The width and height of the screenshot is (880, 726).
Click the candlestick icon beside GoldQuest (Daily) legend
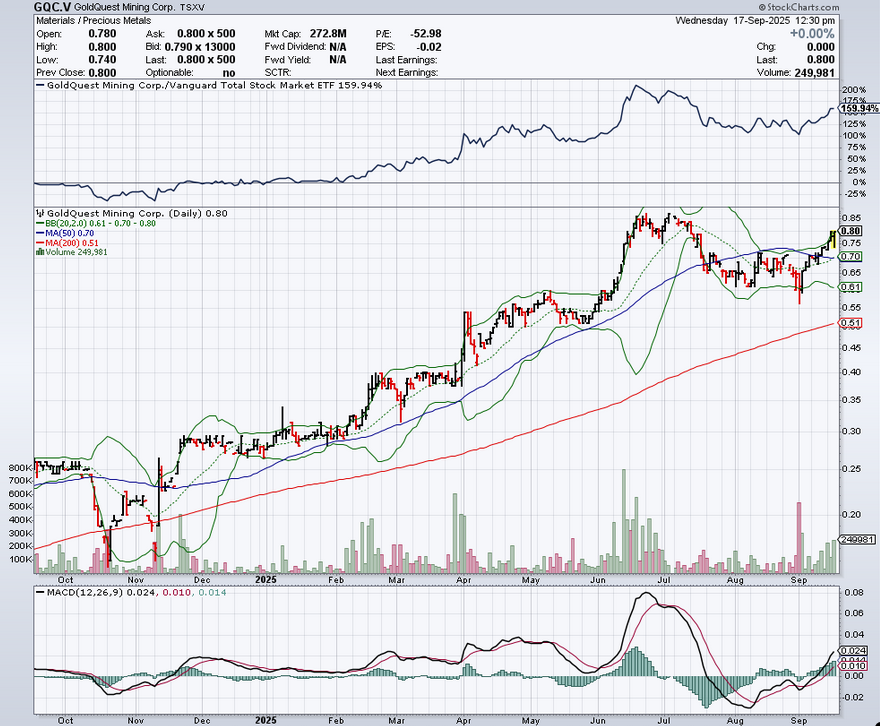pos(40,213)
